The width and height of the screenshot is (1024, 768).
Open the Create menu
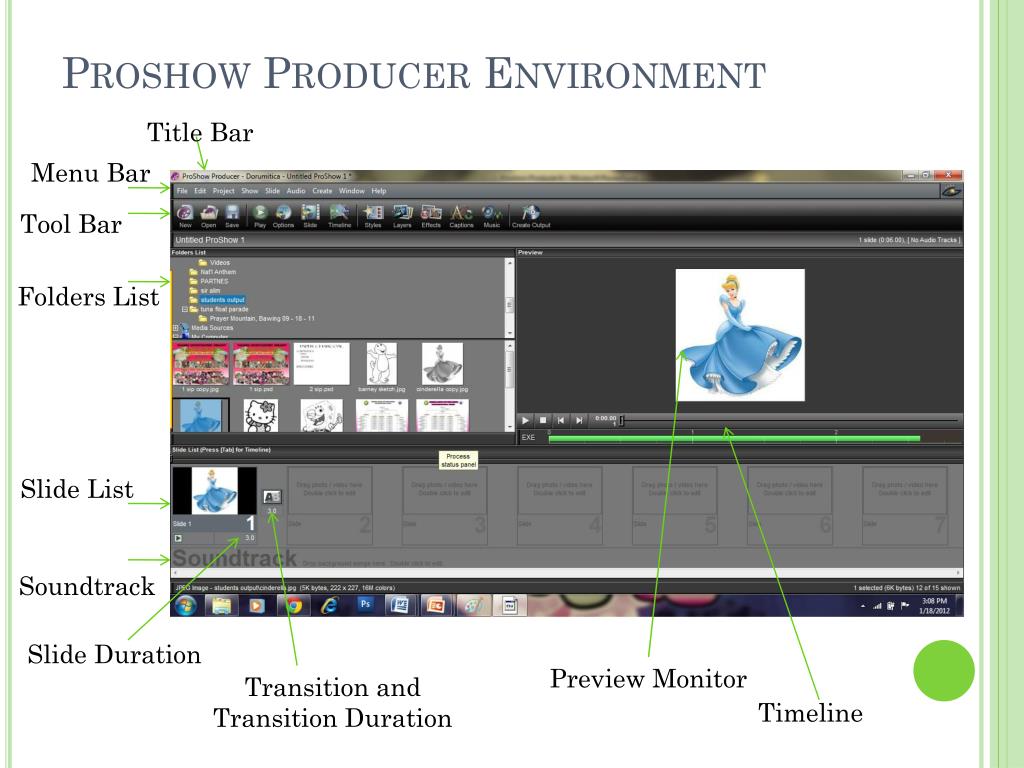pos(322,191)
